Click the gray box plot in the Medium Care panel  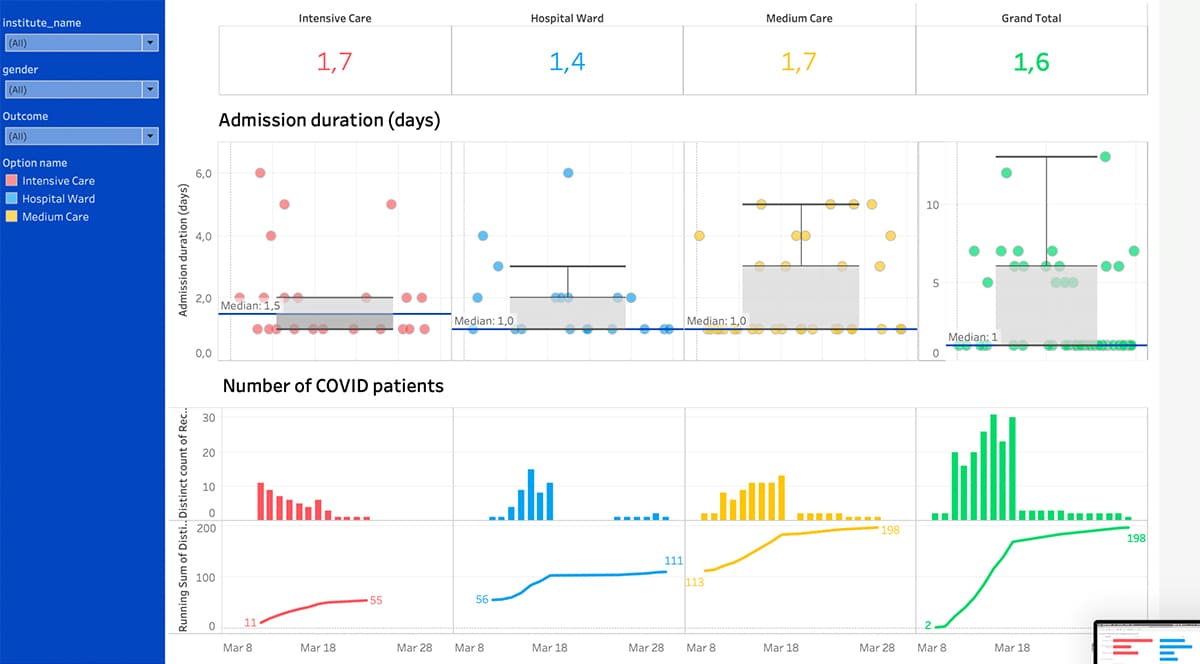[x=800, y=295]
